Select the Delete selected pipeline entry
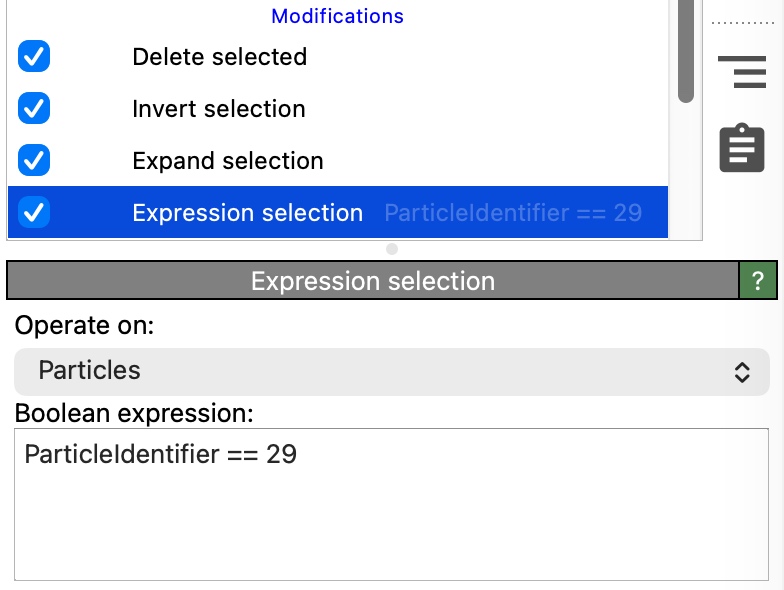 tap(219, 57)
